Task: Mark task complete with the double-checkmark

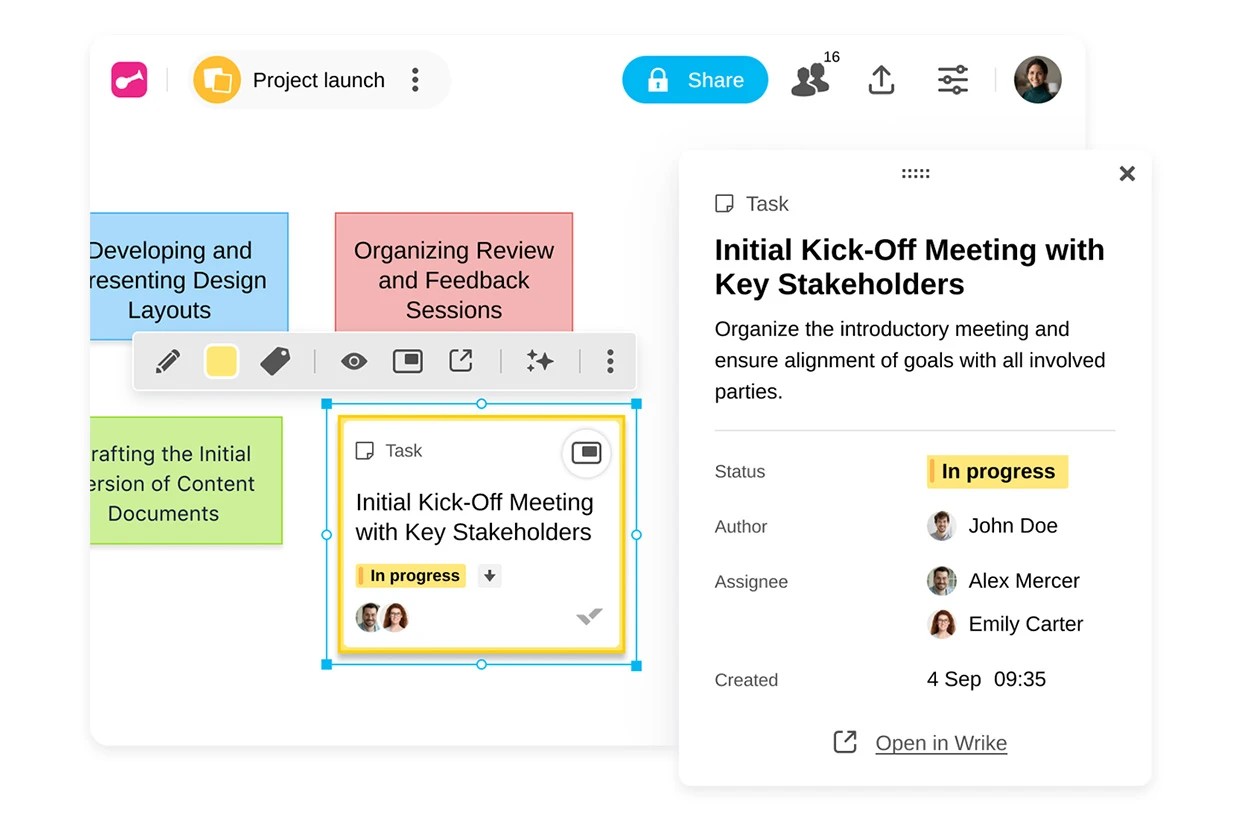Action: point(590,616)
